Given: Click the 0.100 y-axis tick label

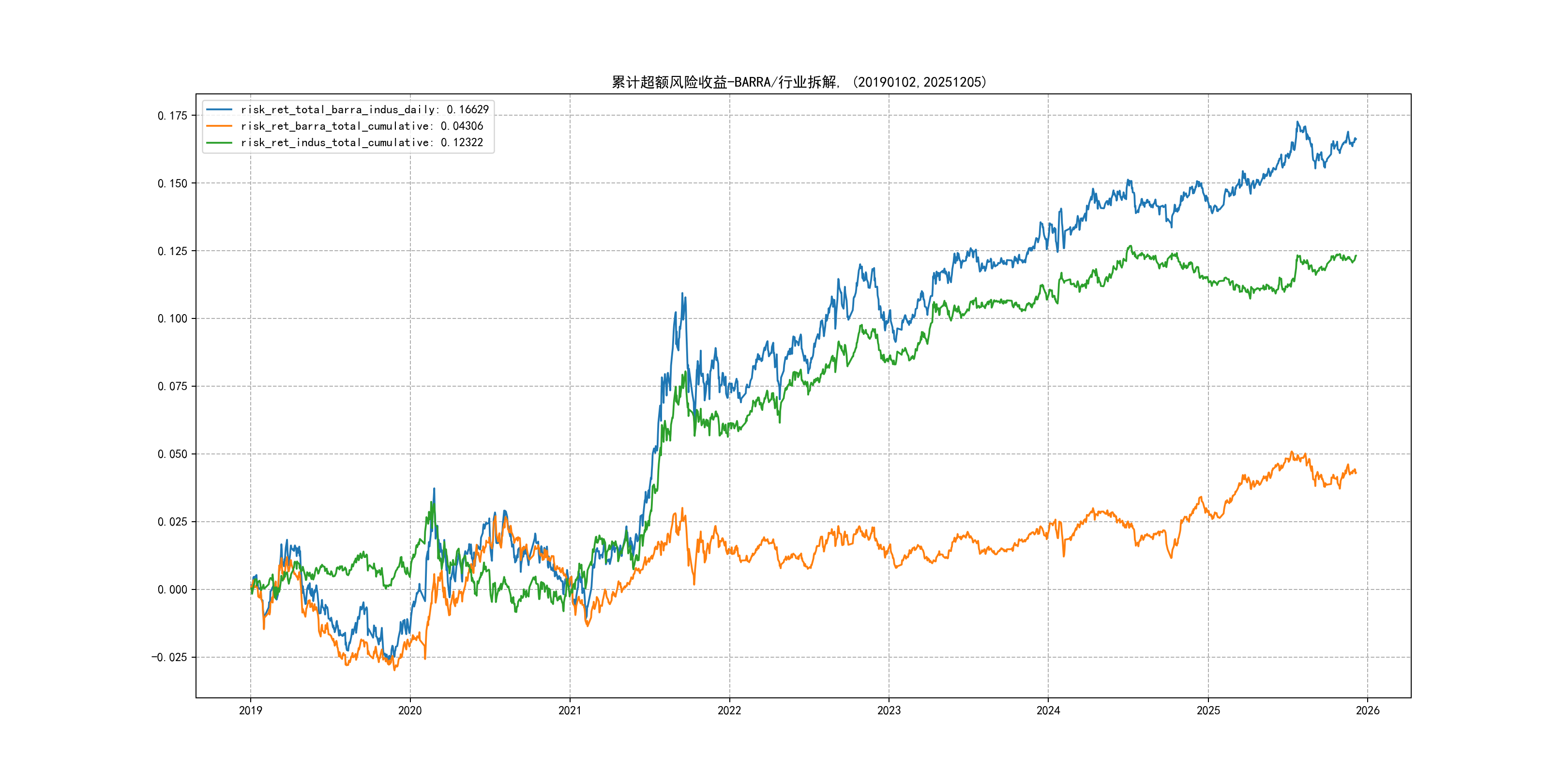Looking at the screenshot, I should [x=172, y=318].
